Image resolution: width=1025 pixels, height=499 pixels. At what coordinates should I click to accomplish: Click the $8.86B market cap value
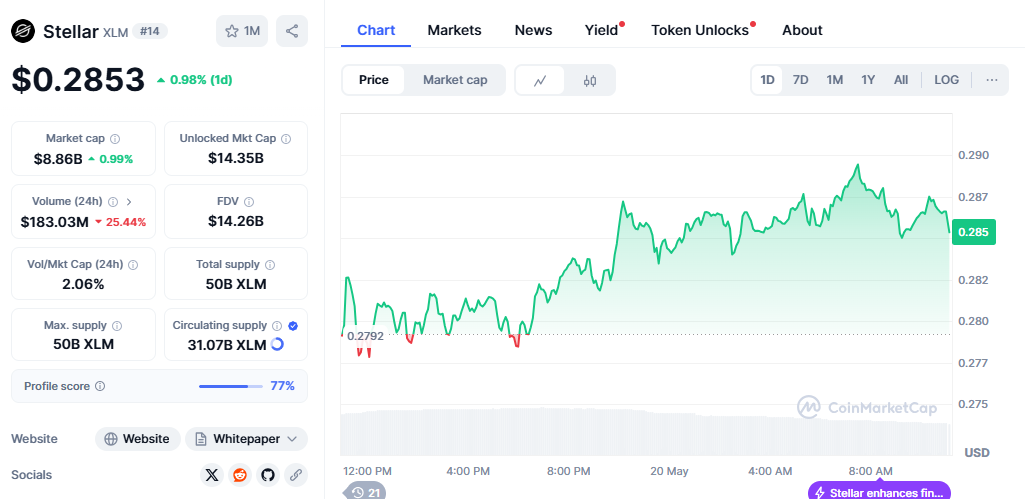click(x=58, y=159)
